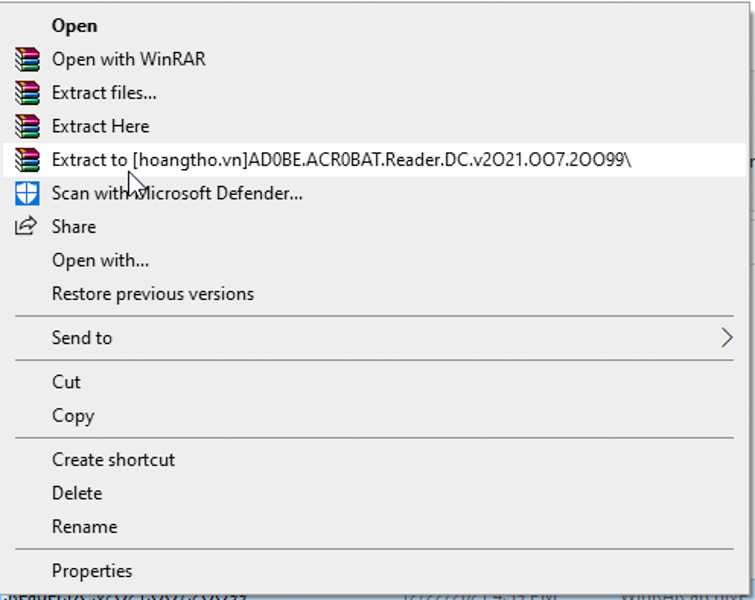Expand the Send to submenu arrow

pos(727,338)
